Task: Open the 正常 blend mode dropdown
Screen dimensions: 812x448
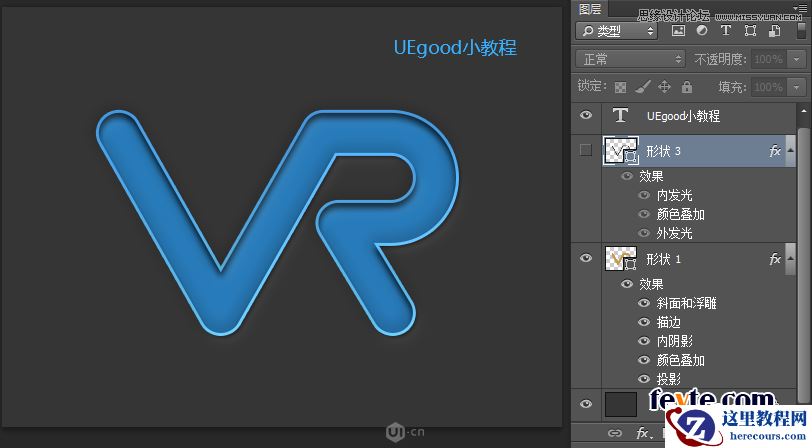Action: (630, 59)
